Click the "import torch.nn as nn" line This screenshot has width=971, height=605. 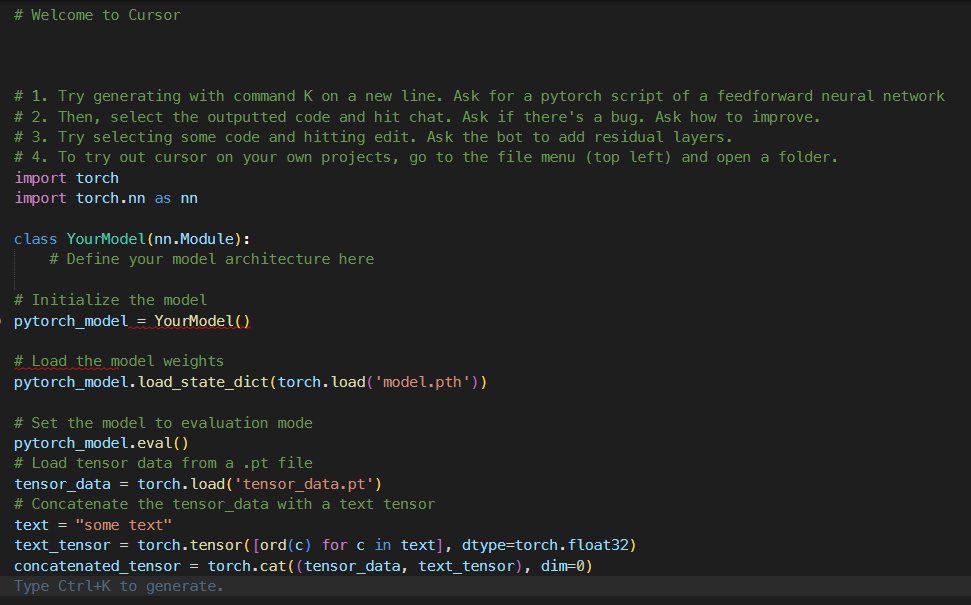point(106,198)
